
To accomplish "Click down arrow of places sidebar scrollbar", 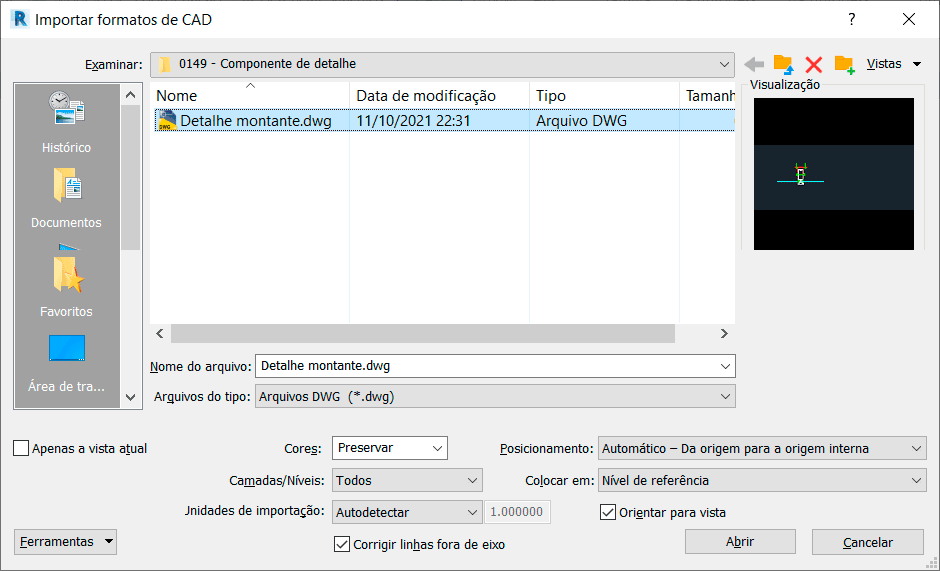I will tap(131, 397).
